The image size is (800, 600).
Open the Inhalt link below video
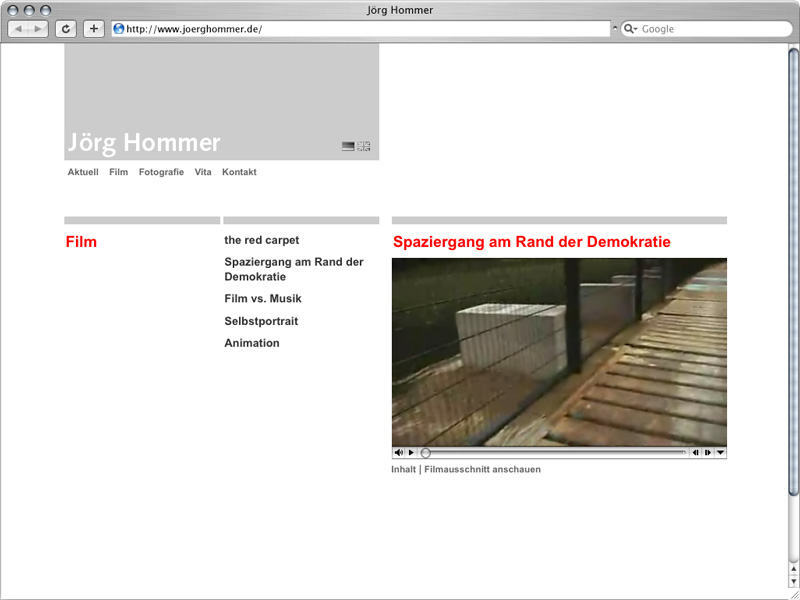click(x=404, y=469)
